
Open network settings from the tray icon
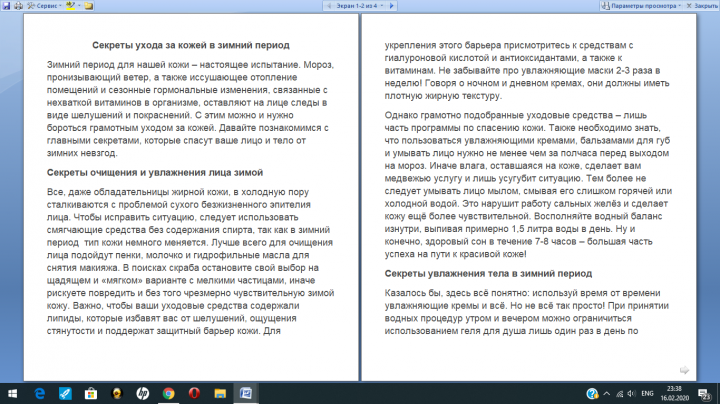coord(619,393)
